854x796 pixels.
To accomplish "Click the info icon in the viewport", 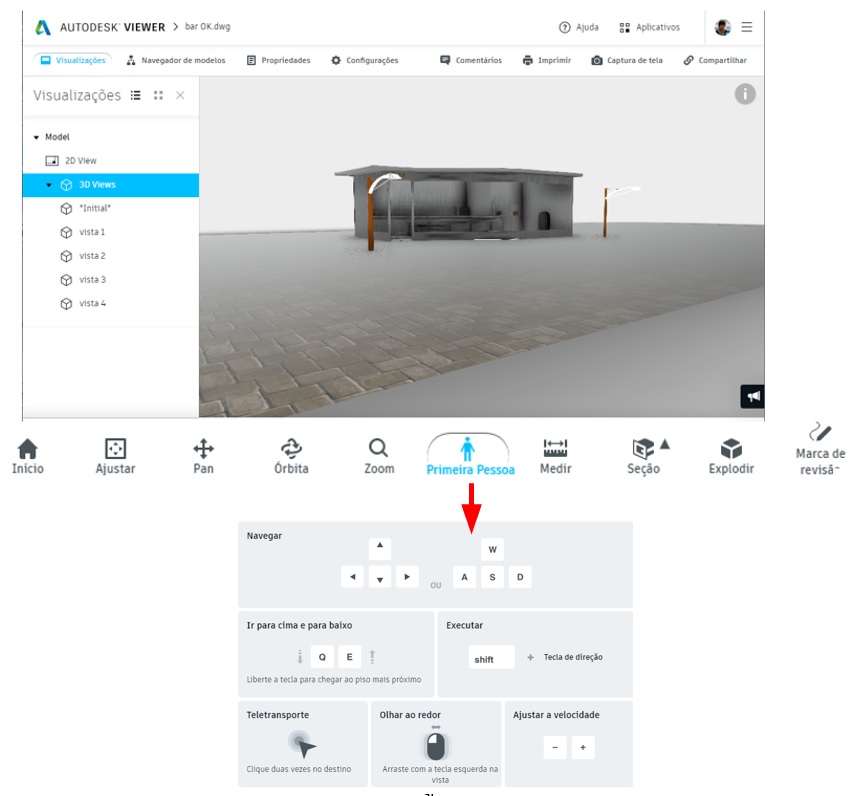I will [745, 94].
